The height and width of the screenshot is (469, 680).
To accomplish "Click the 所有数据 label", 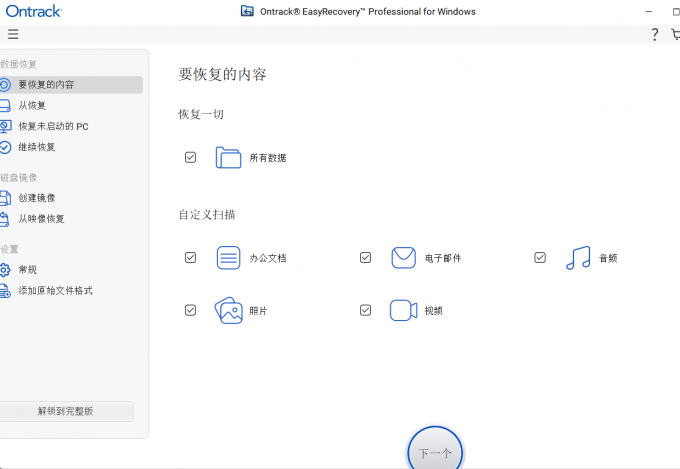I will [x=268, y=158].
